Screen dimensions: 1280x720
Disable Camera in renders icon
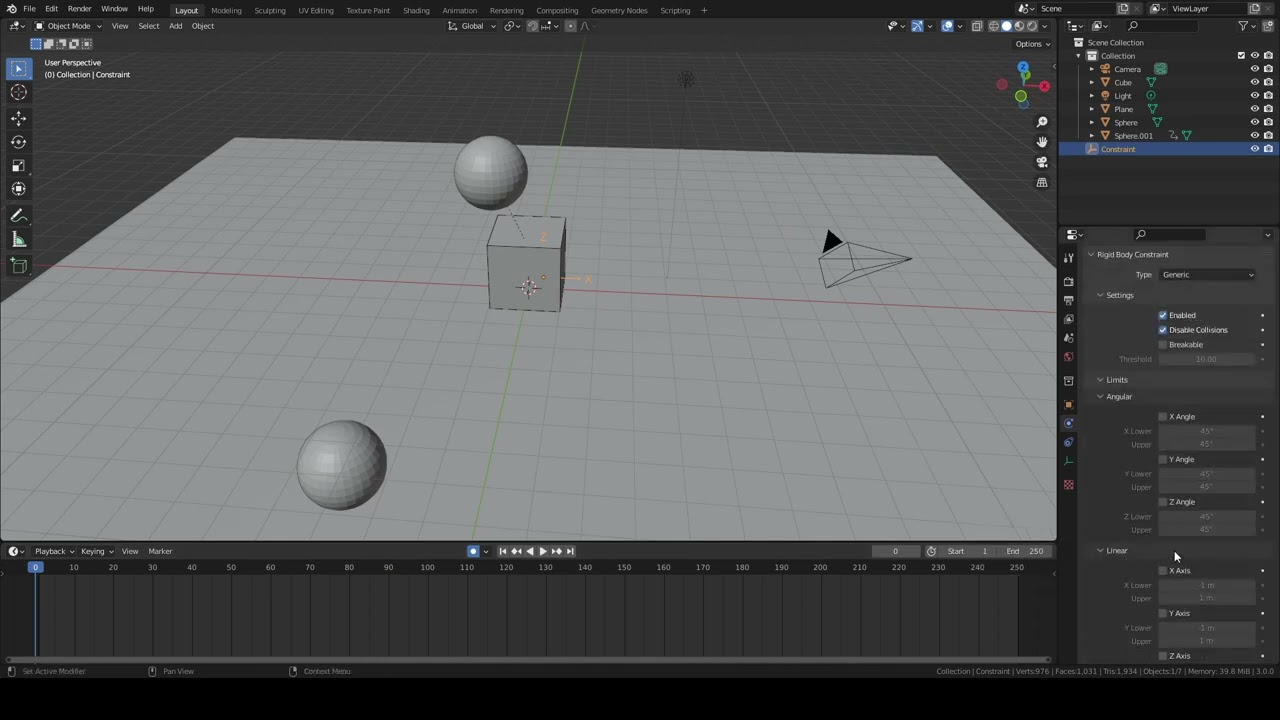point(1268,69)
